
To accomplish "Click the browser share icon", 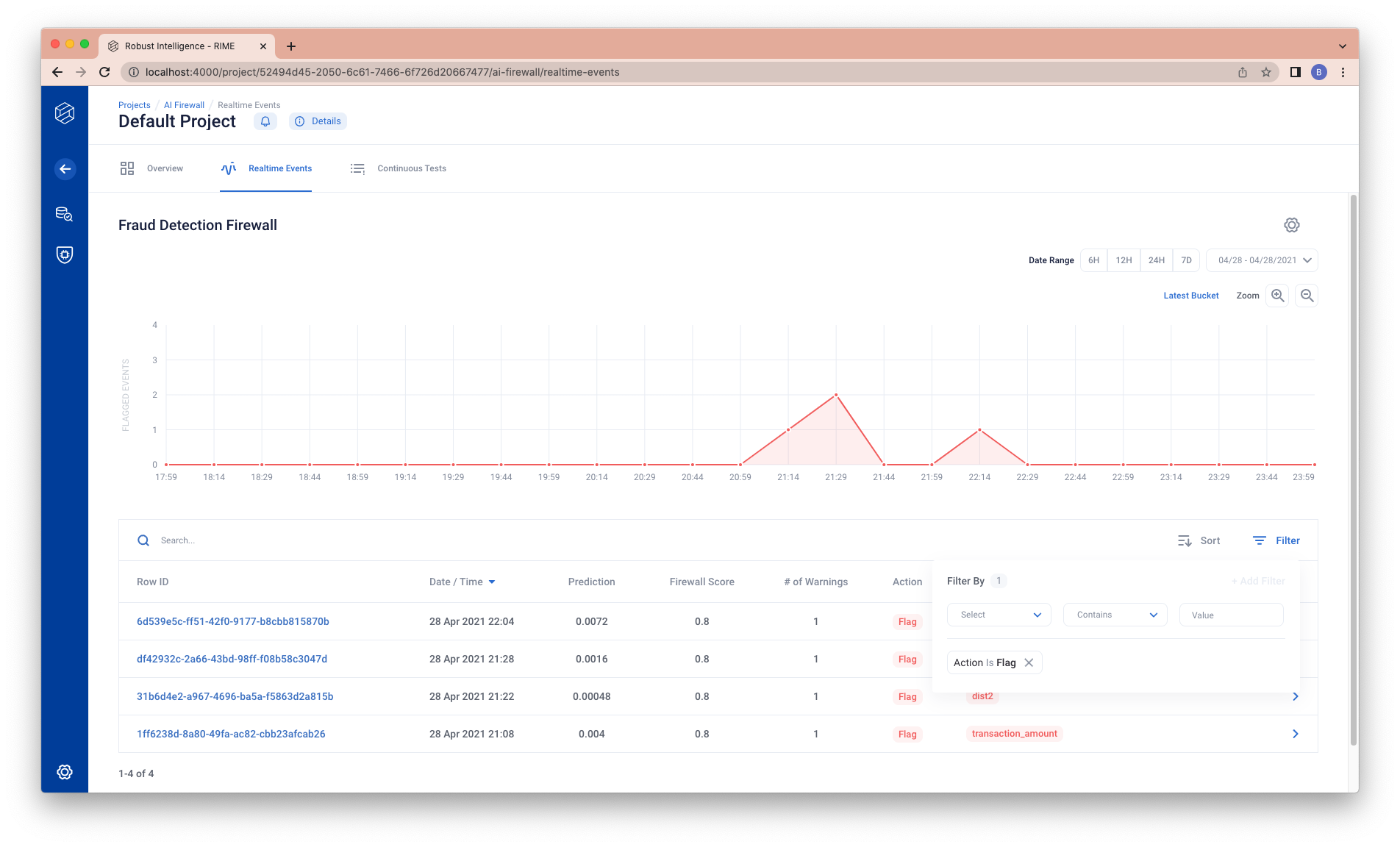I will (1243, 72).
